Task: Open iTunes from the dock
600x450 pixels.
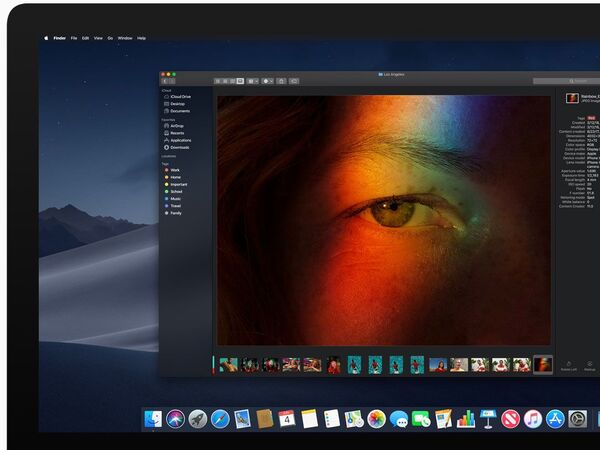Action: click(533, 419)
